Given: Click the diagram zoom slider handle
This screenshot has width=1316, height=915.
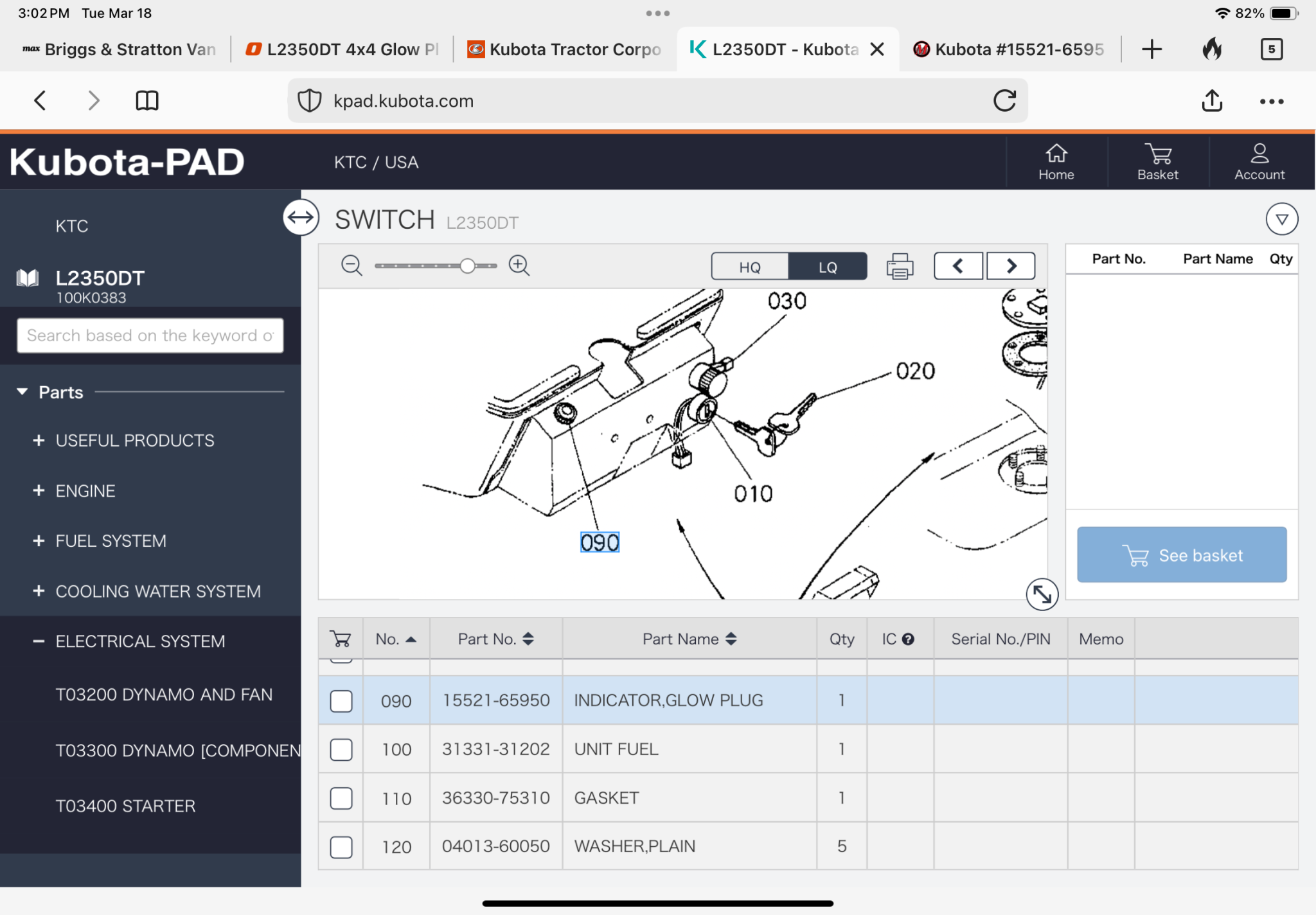Looking at the screenshot, I should tap(468, 265).
